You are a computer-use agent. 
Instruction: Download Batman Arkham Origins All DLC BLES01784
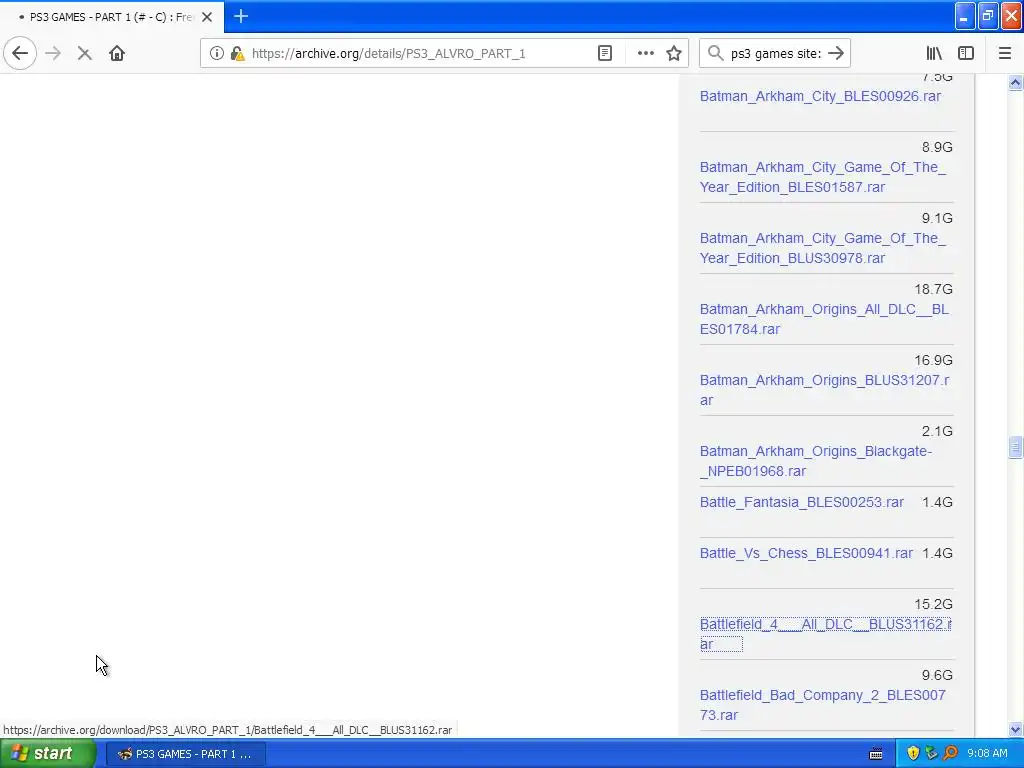tap(824, 319)
